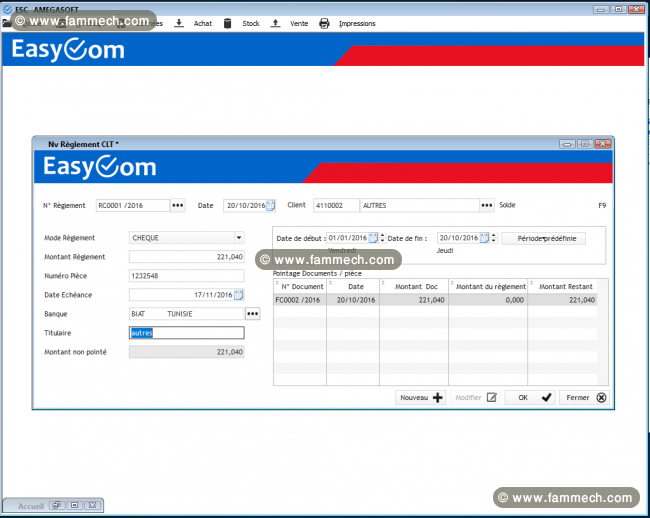The image size is (650, 518).
Task: Click the Nouveau button
Action: point(420,397)
